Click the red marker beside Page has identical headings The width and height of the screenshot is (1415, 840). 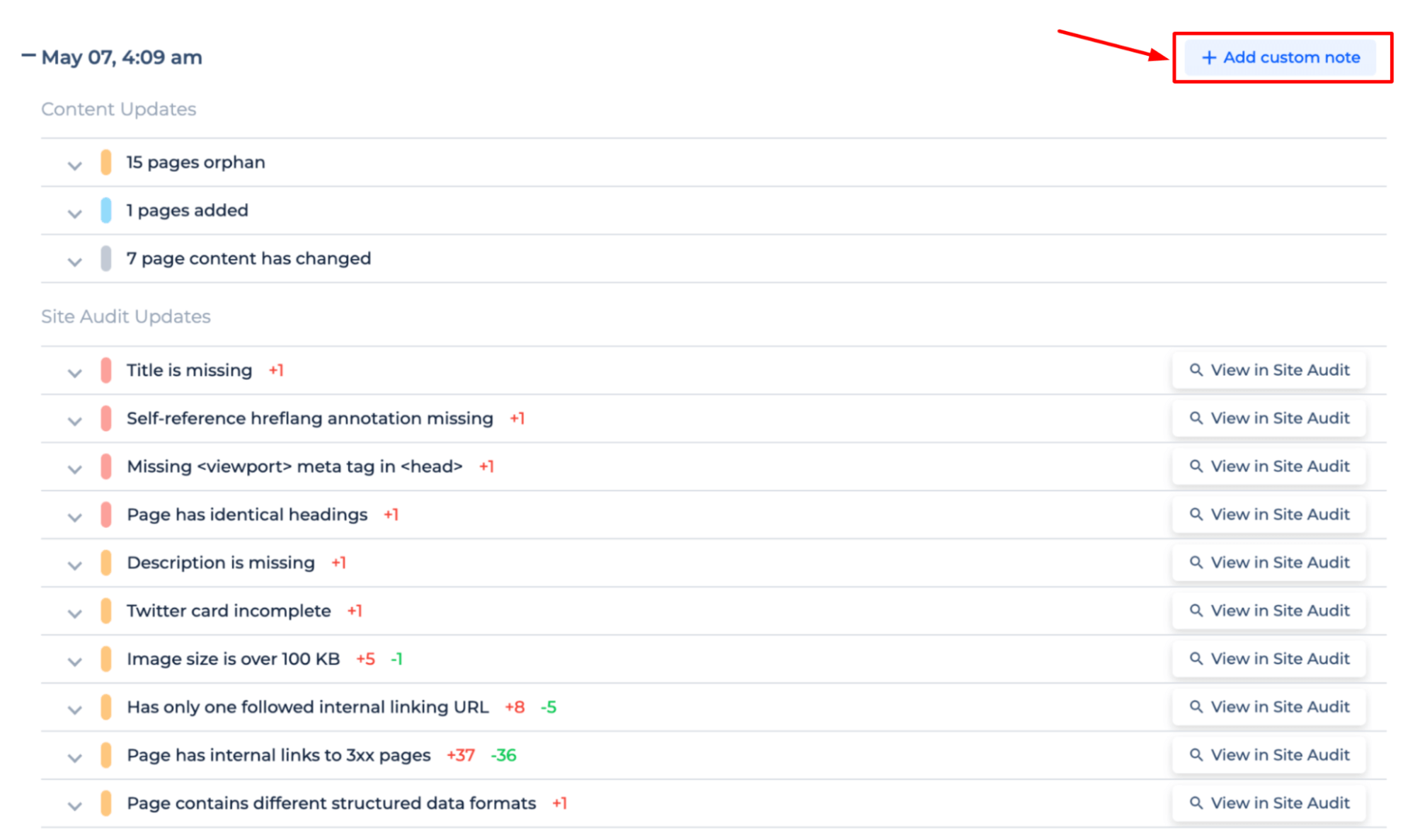tap(106, 514)
